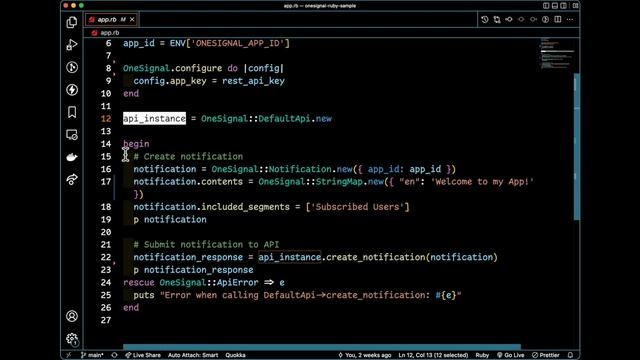The image size is (640, 360).
Task: Click 'create_notification' method on line 22
Action: pos(376,257)
